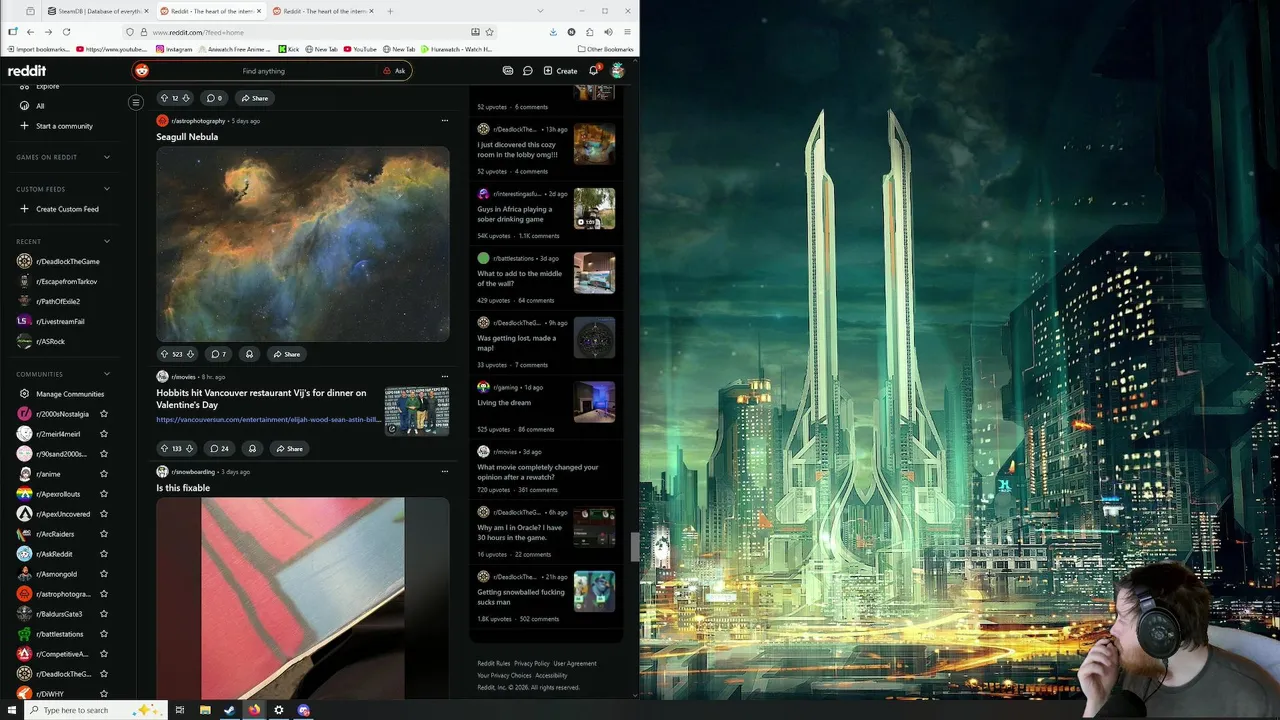Switch to the last Reddit browser tab
Image resolution: width=1280 pixels, height=720 pixels.
point(323,11)
